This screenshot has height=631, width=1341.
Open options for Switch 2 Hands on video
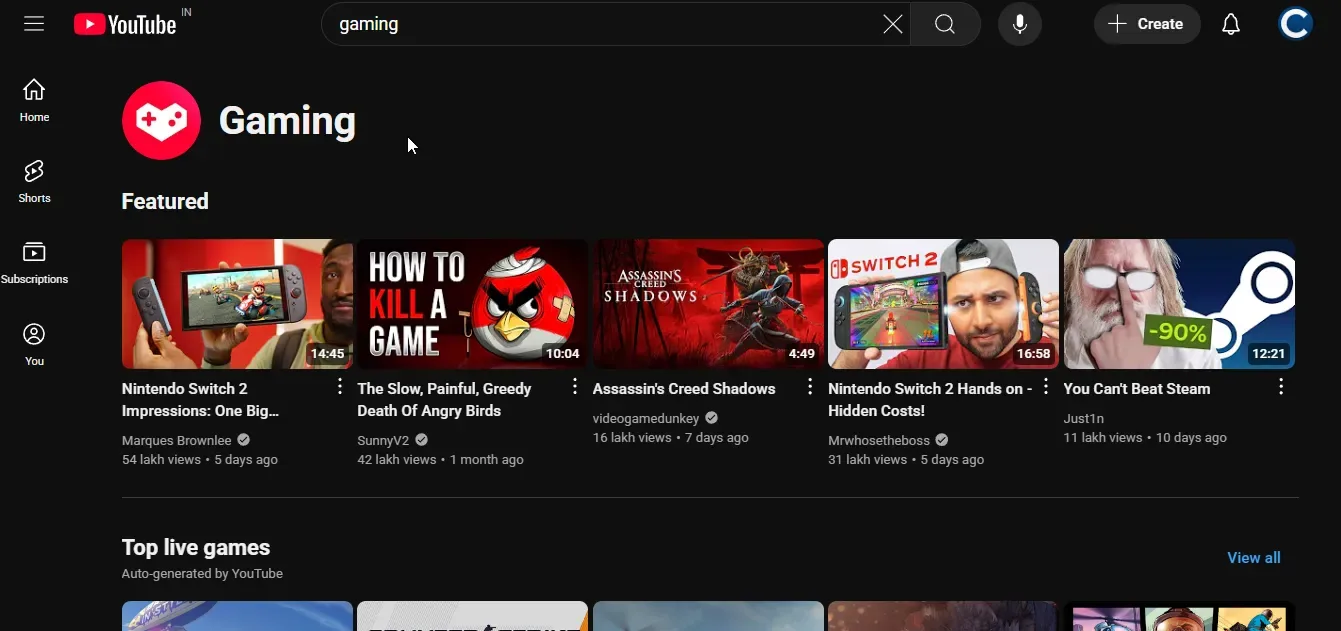(1046, 386)
